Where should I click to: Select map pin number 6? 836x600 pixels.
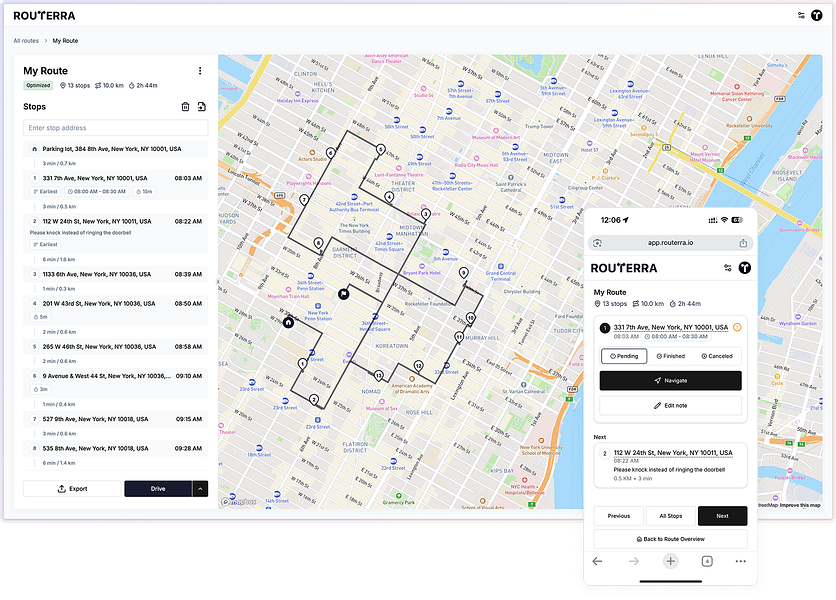[x=331, y=153]
